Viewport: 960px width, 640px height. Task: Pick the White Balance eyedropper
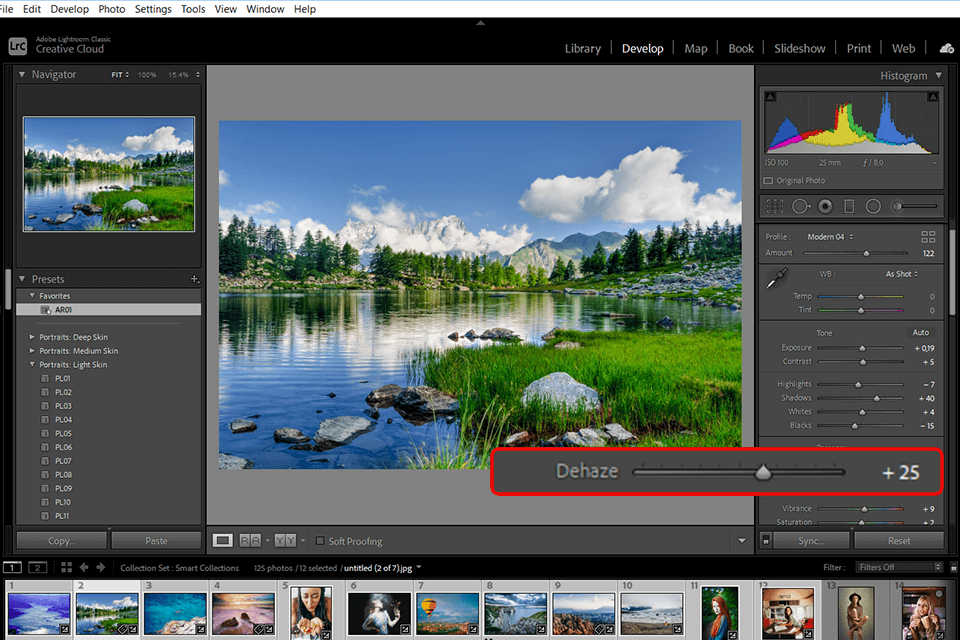[x=772, y=281]
